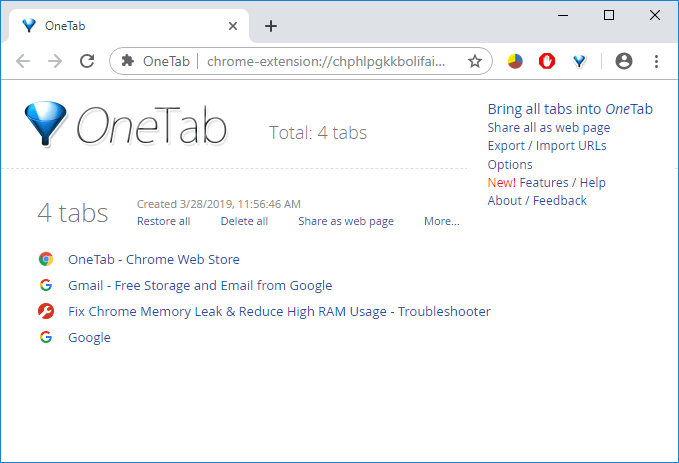
Task: Open Gmail - Free Storage and Email link
Action: pos(200,285)
